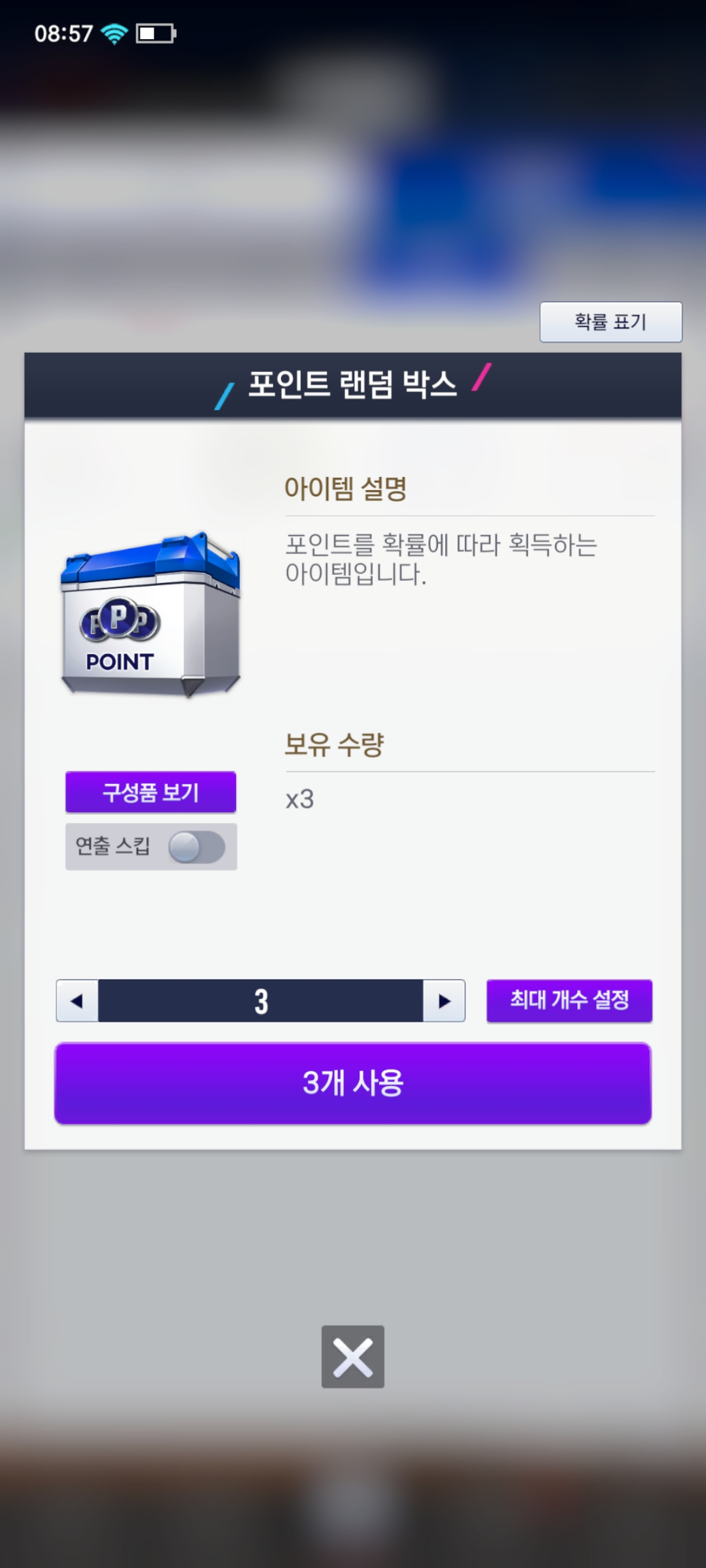Tap the 연출 스킵 label text

pos(113,846)
